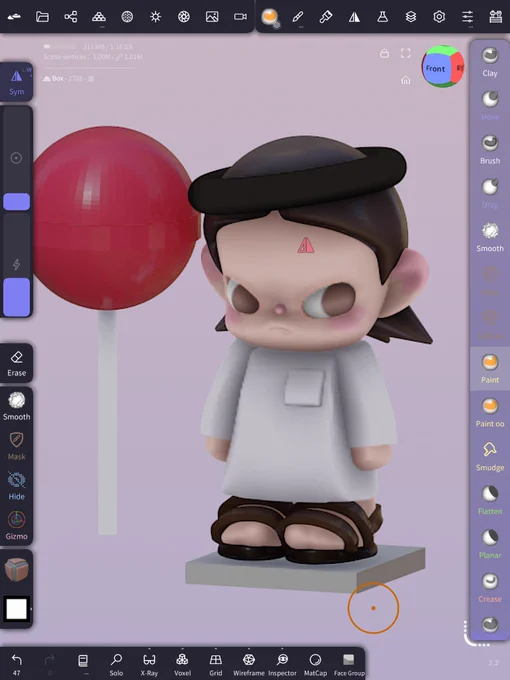510x680 pixels.
Task: Toggle the Sym symmetry button
Action: 16,82
